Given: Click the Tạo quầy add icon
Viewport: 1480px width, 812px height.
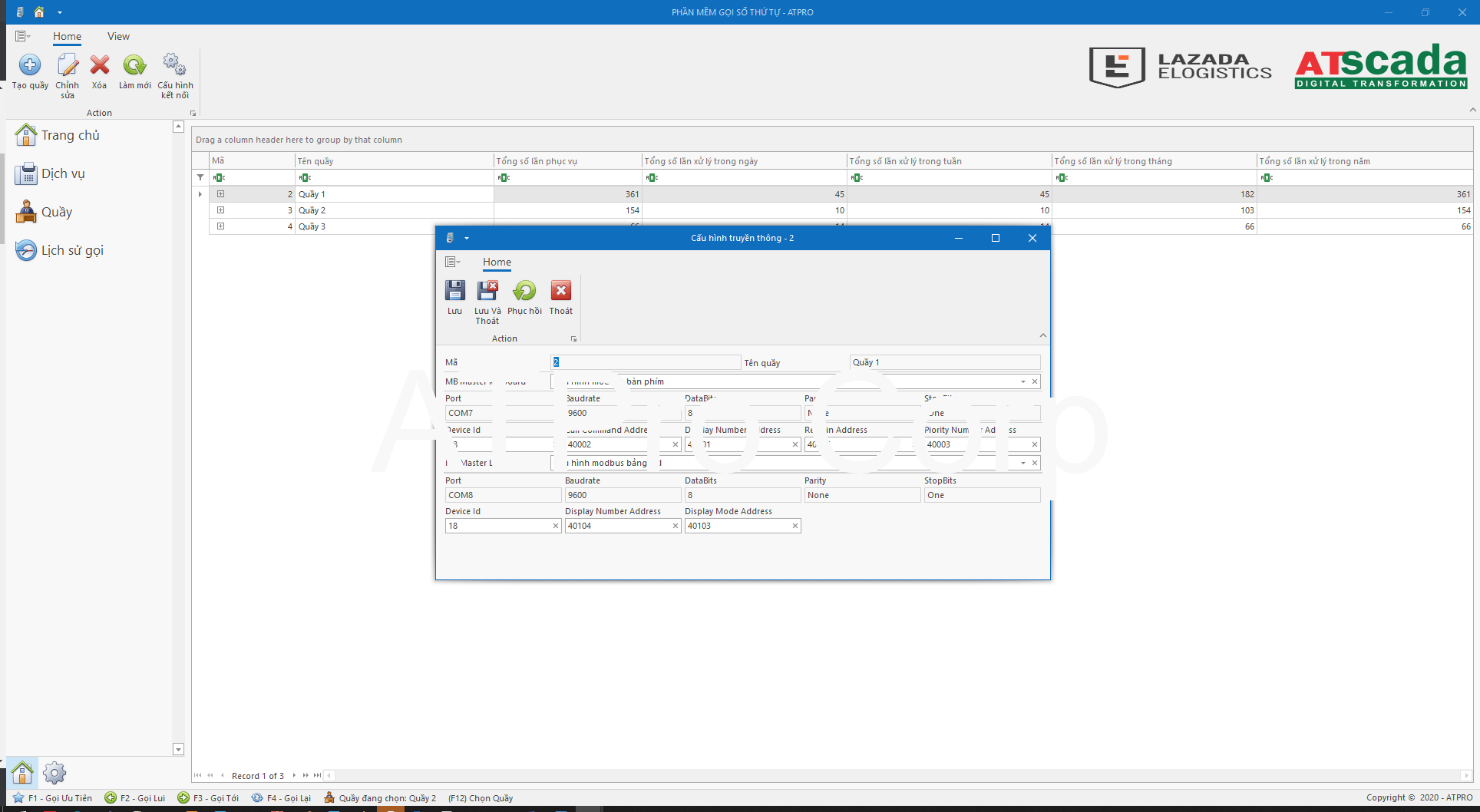Looking at the screenshot, I should point(30,65).
